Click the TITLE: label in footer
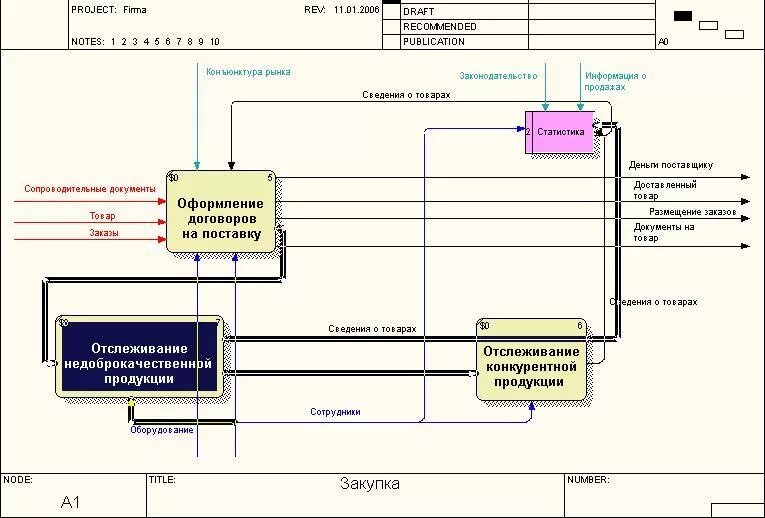Screen dimensions: 765x518 click(x=162, y=479)
